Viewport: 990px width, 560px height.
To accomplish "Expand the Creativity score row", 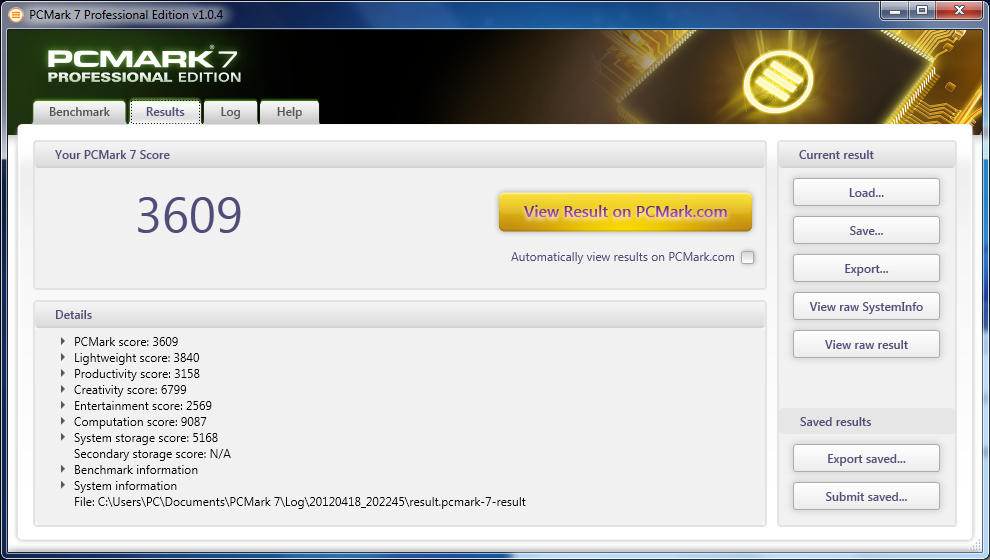I will pyautogui.click(x=63, y=389).
